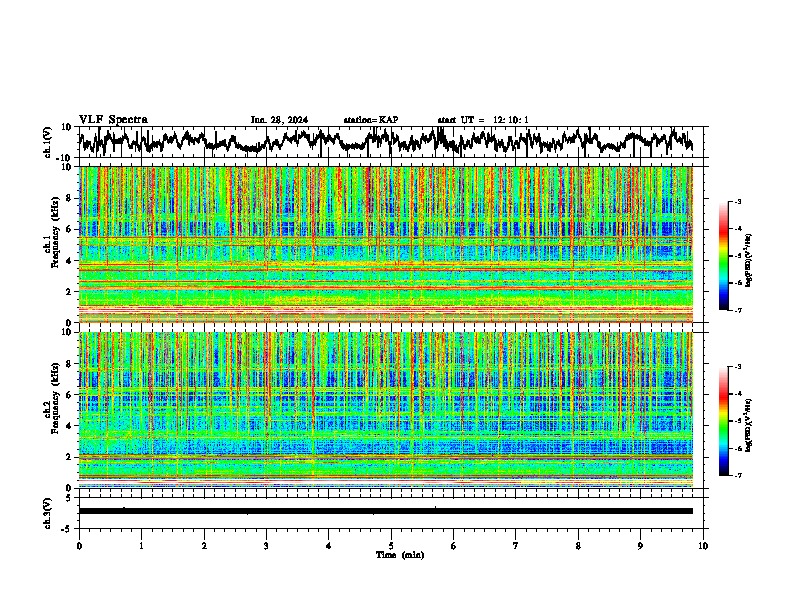Viewport: 792px width, 612px height.
Task: Click time axis tick label "3"
Action: [x=266, y=546]
